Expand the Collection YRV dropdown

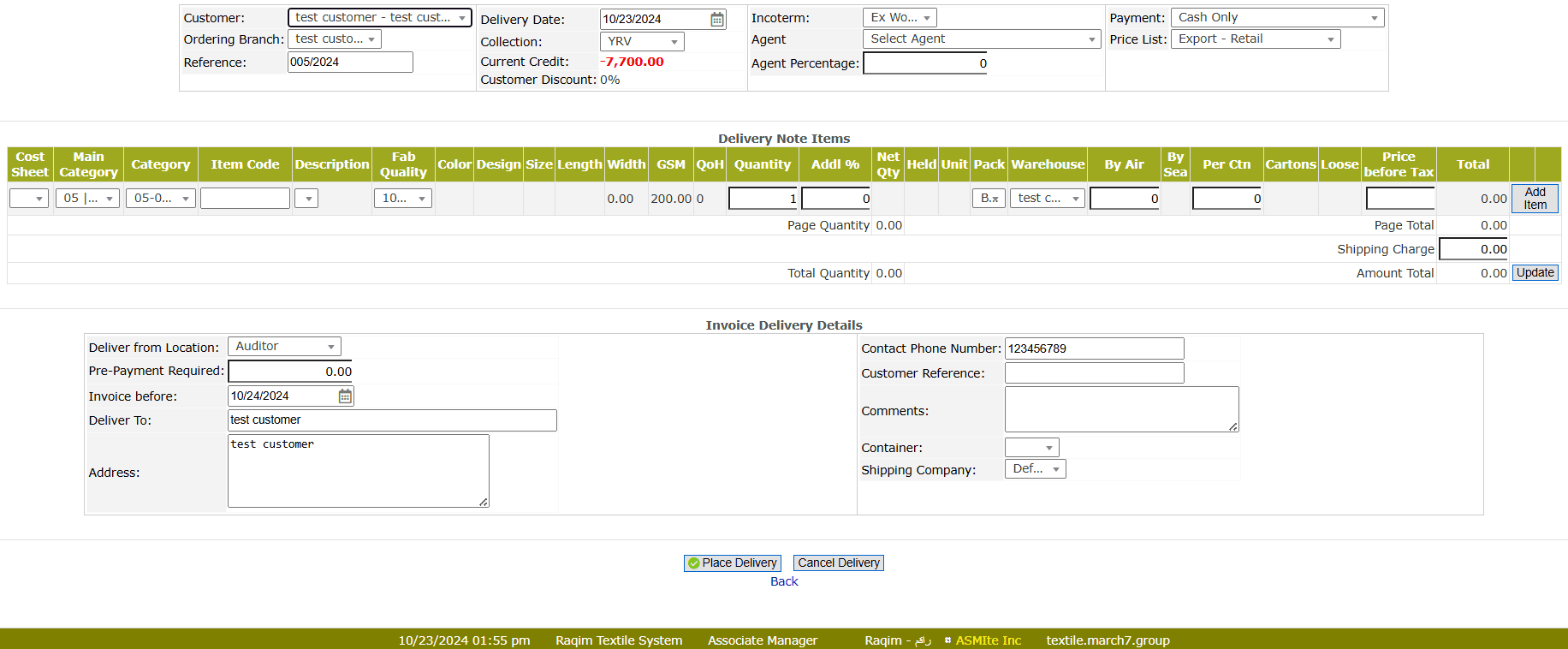pos(642,41)
